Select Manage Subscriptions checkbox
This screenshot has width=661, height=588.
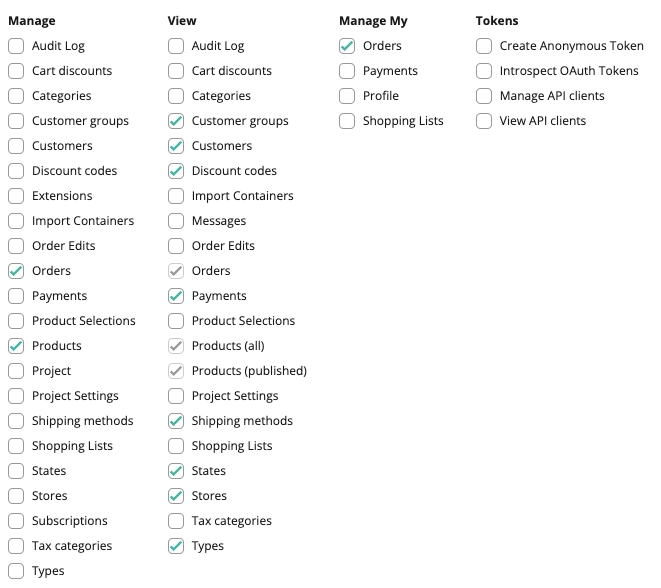(x=16, y=521)
